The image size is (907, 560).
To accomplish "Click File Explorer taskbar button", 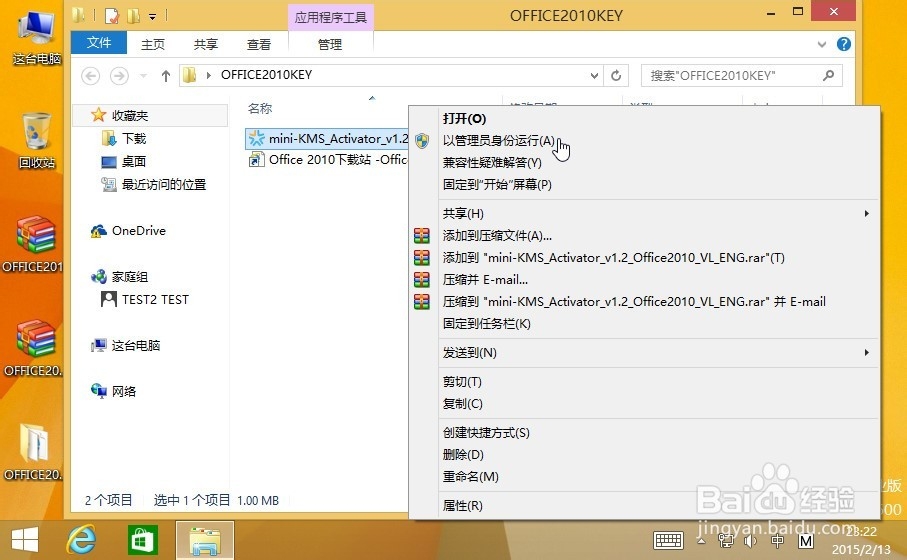I will pyautogui.click(x=205, y=540).
